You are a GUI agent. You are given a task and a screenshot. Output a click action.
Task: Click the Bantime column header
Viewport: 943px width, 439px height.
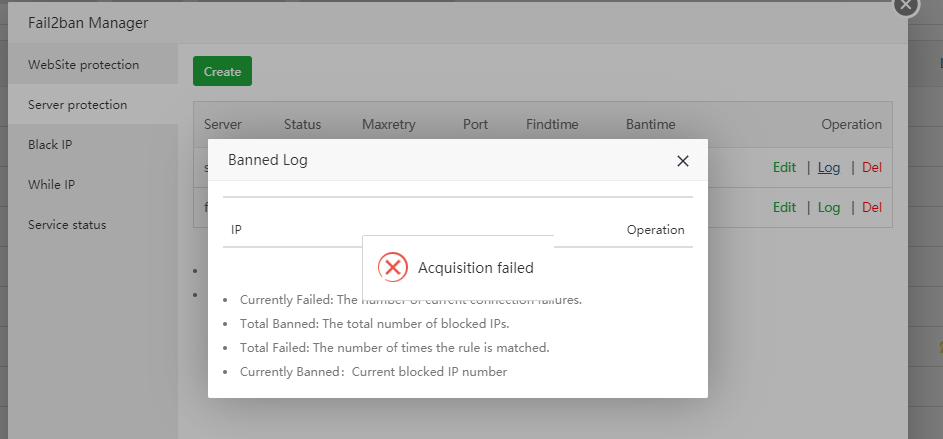click(650, 125)
